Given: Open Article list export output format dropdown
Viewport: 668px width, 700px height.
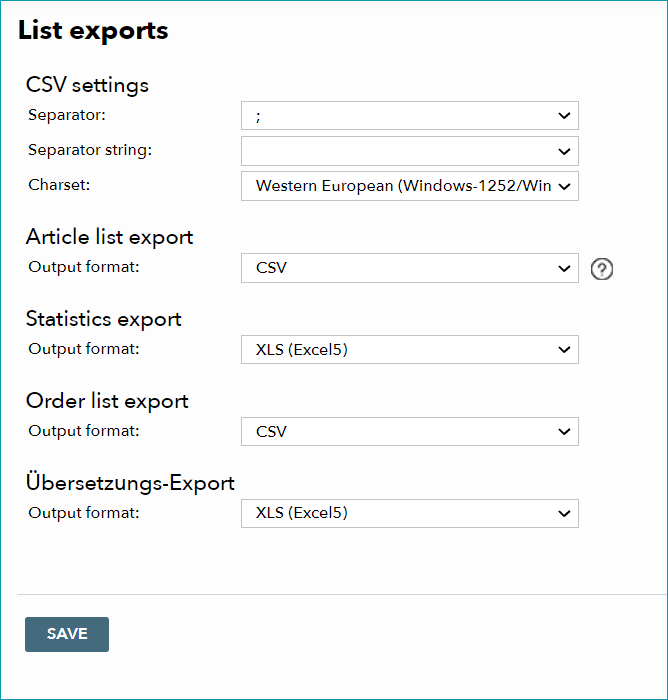Looking at the screenshot, I should coord(410,268).
